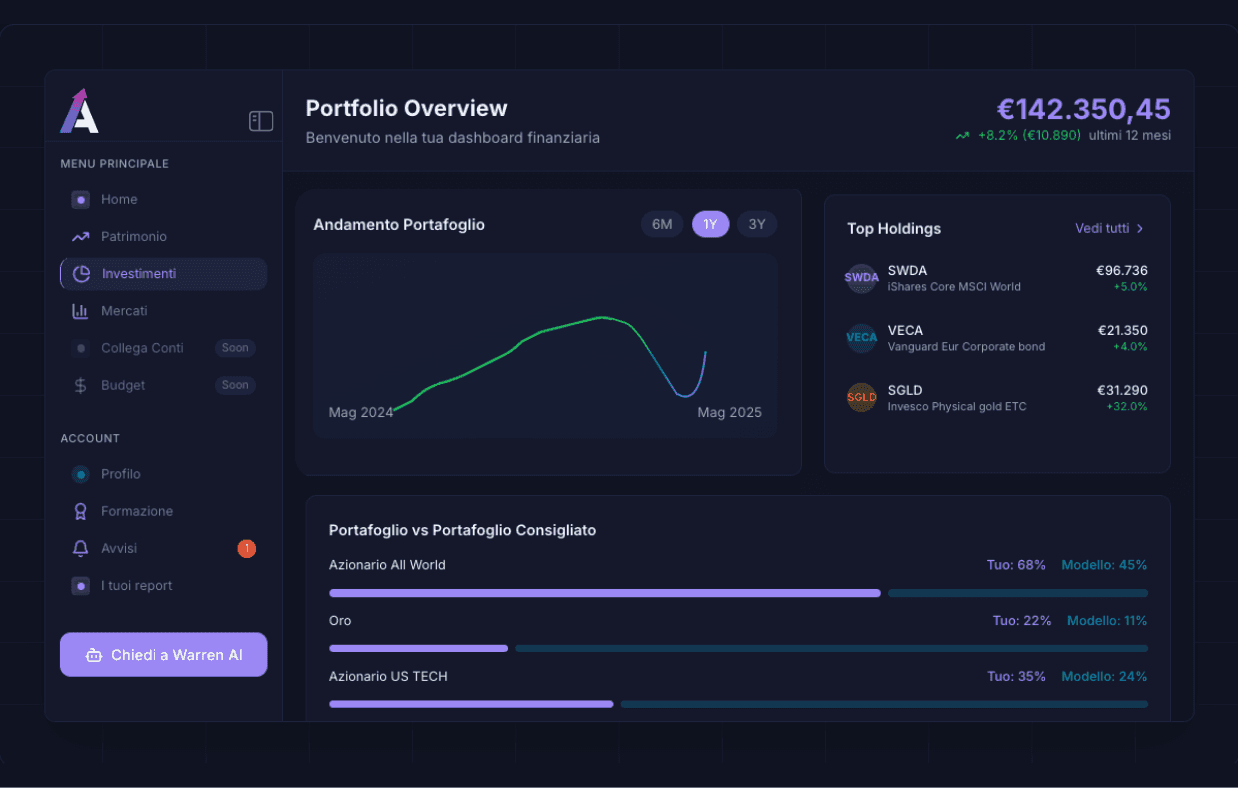Click the Vanguard Eur Corporate bond holding name
Viewport: 1238px width, 788px height.
(966, 347)
